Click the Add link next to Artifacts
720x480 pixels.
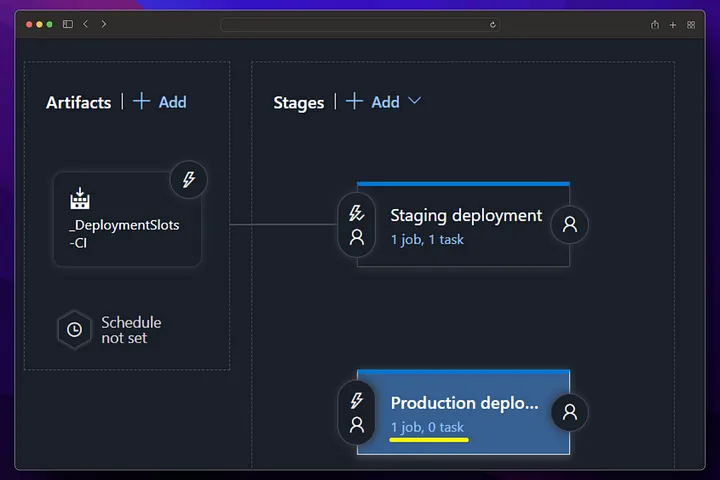click(173, 102)
